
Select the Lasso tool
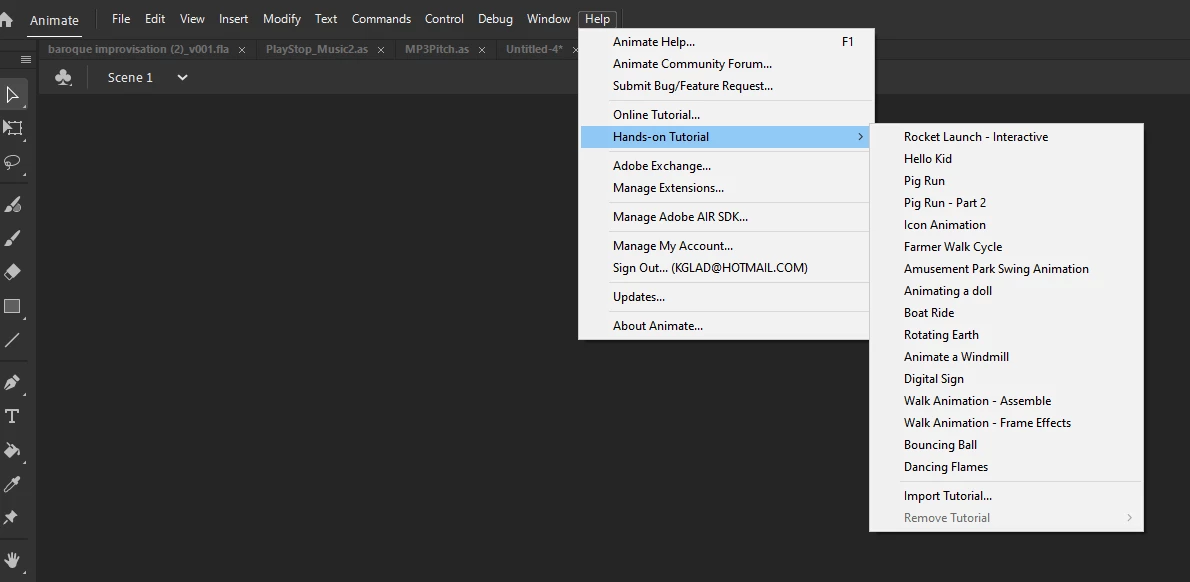tap(12, 162)
